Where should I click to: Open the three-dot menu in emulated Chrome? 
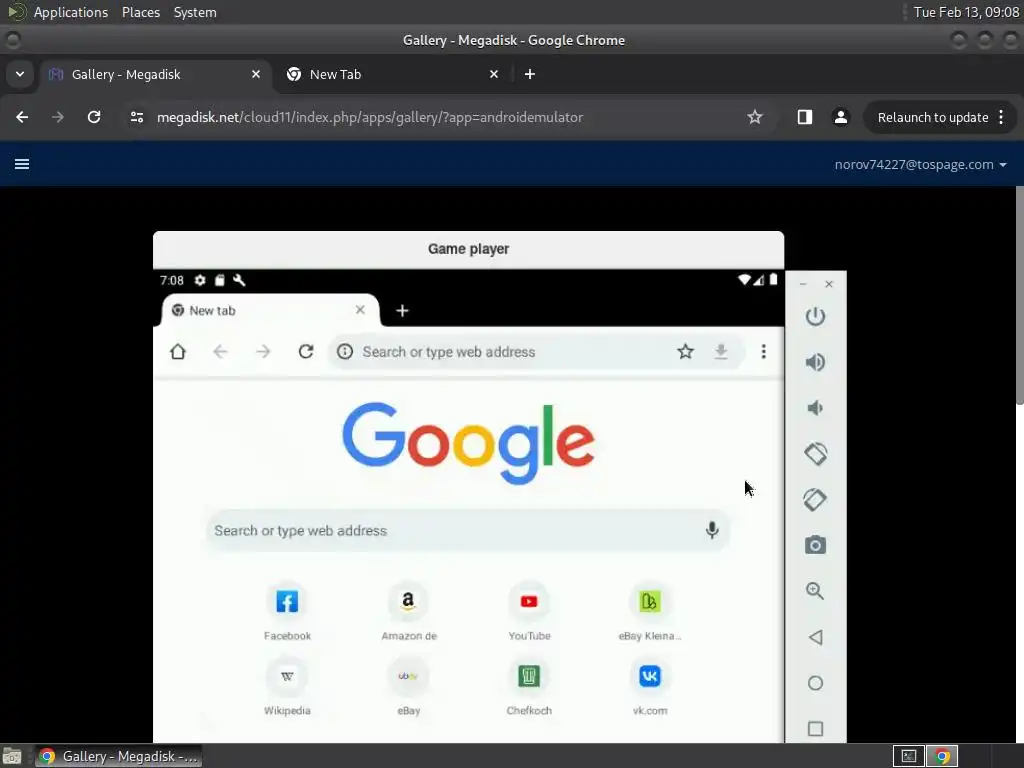coord(763,352)
